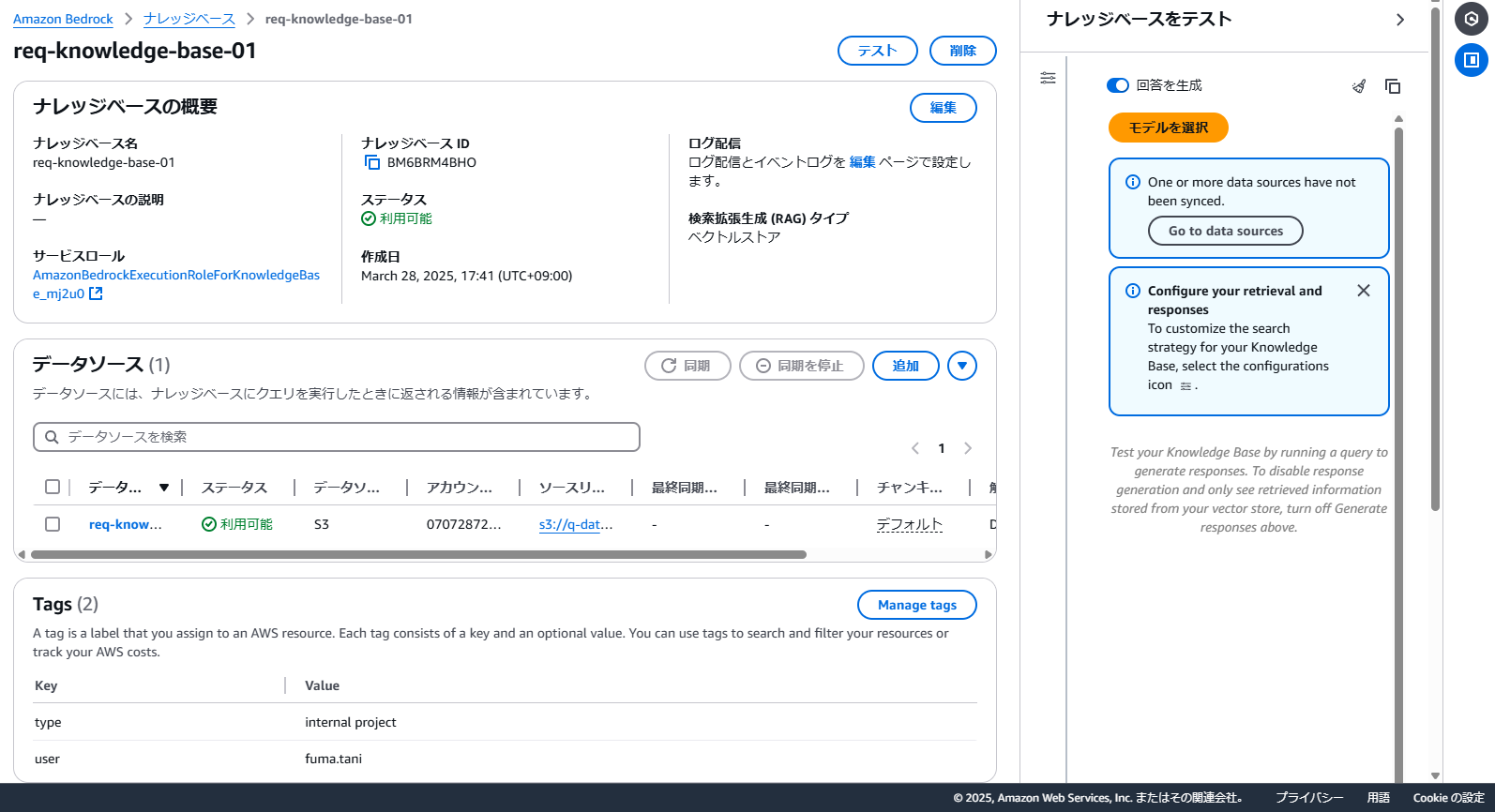Click the page number 1 in pagination
Image resolution: width=1495 pixels, height=812 pixels.
(x=942, y=448)
